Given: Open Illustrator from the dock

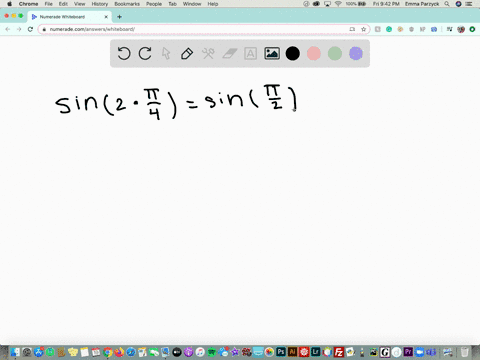Looking at the screenshot, I should click(x=292, y=352).
